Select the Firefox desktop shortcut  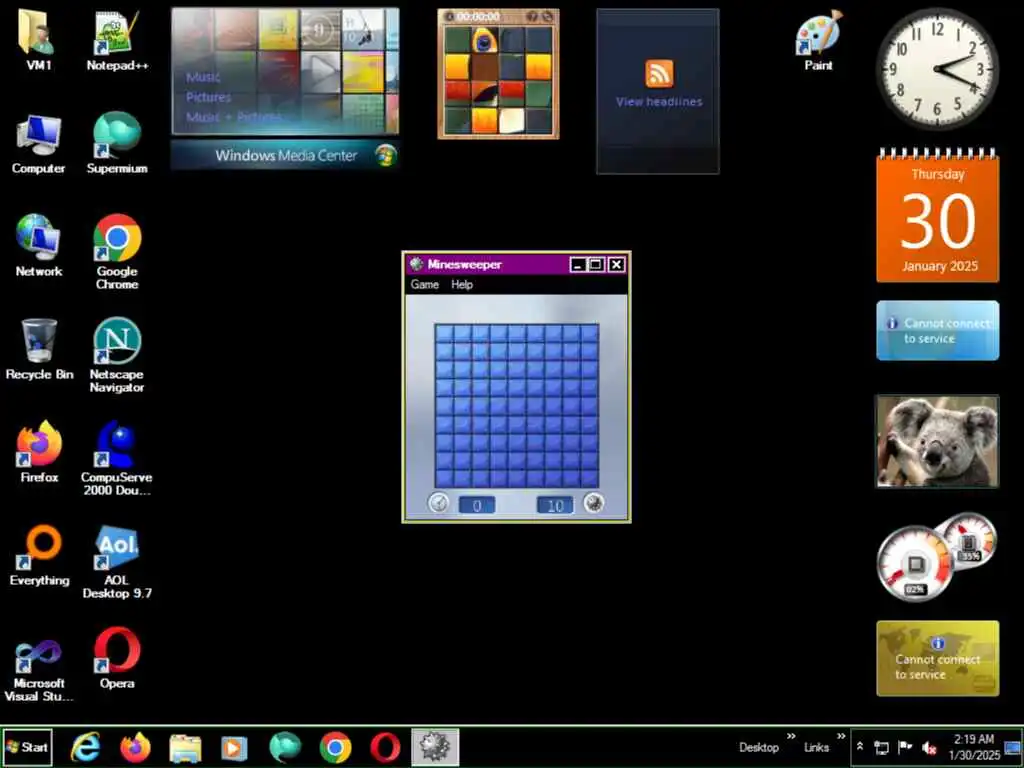(39, 452)
